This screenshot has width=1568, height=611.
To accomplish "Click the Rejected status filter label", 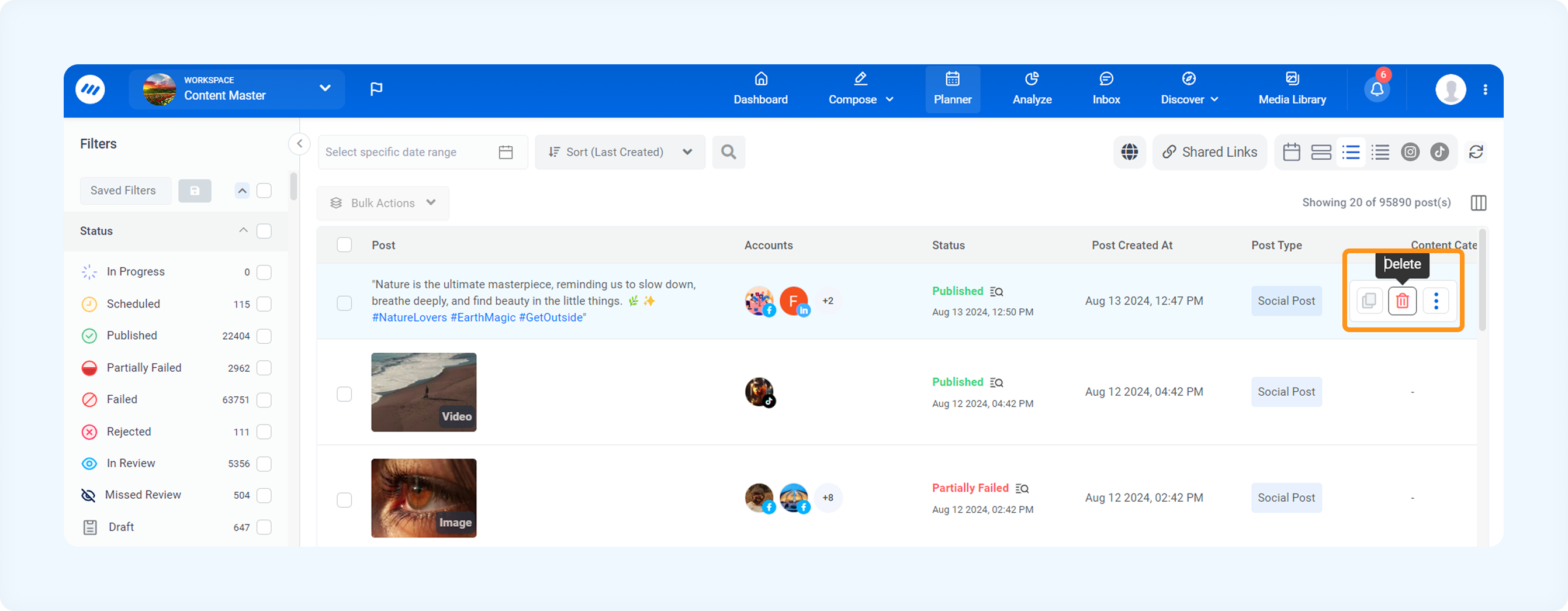I will coord(129,432).
